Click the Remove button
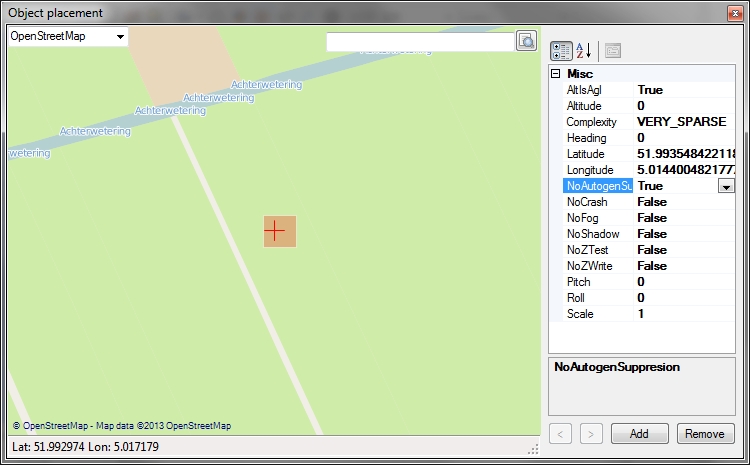The image size is (750, 465). click(705, 433)
